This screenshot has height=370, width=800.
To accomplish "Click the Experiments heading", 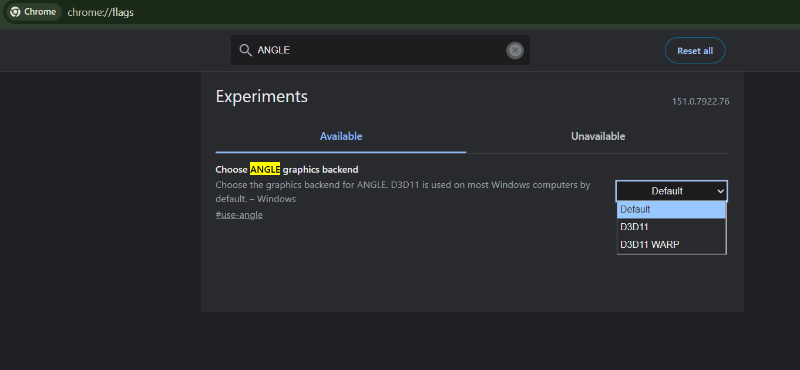I will (262, 96).
